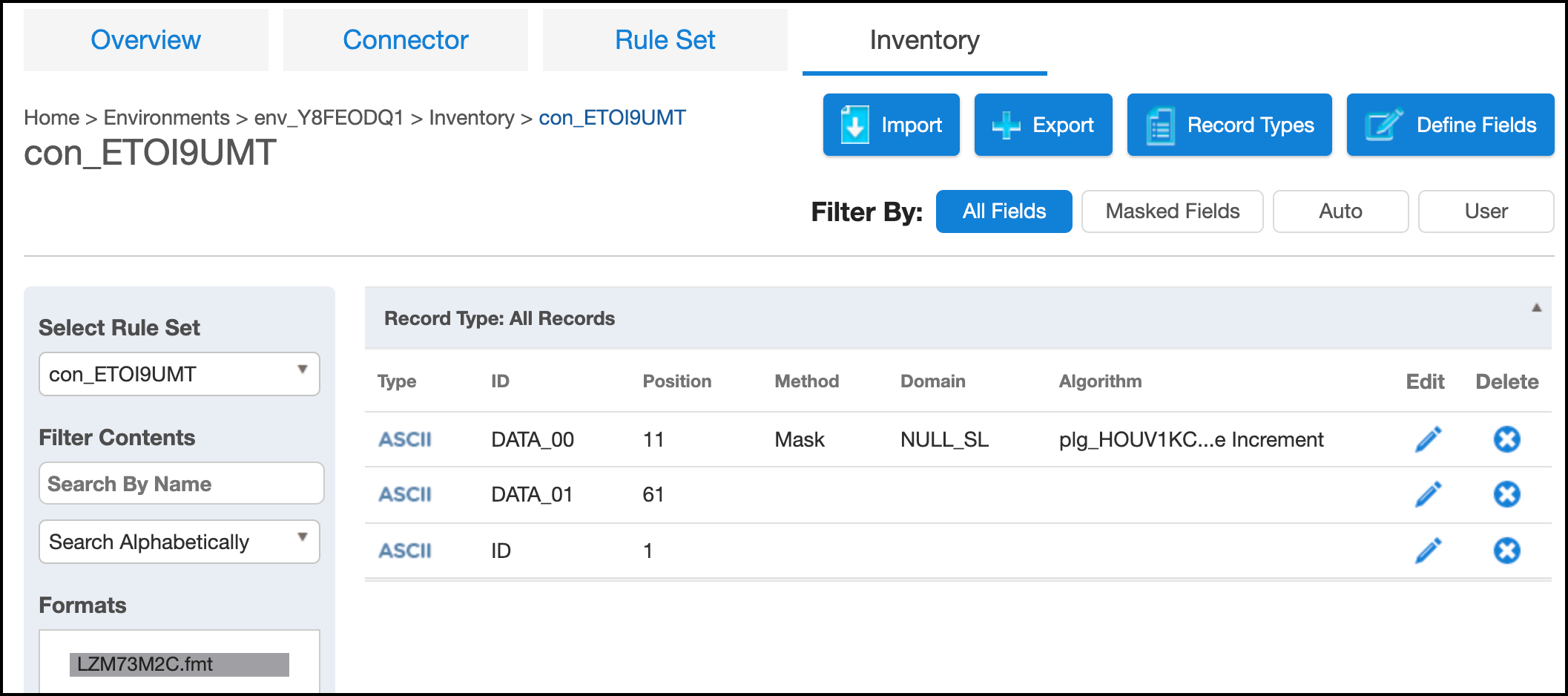Filter by All Fields
Viewport: 1568px width, 696px height.
pyautogui.click(x=1004, y=211)
